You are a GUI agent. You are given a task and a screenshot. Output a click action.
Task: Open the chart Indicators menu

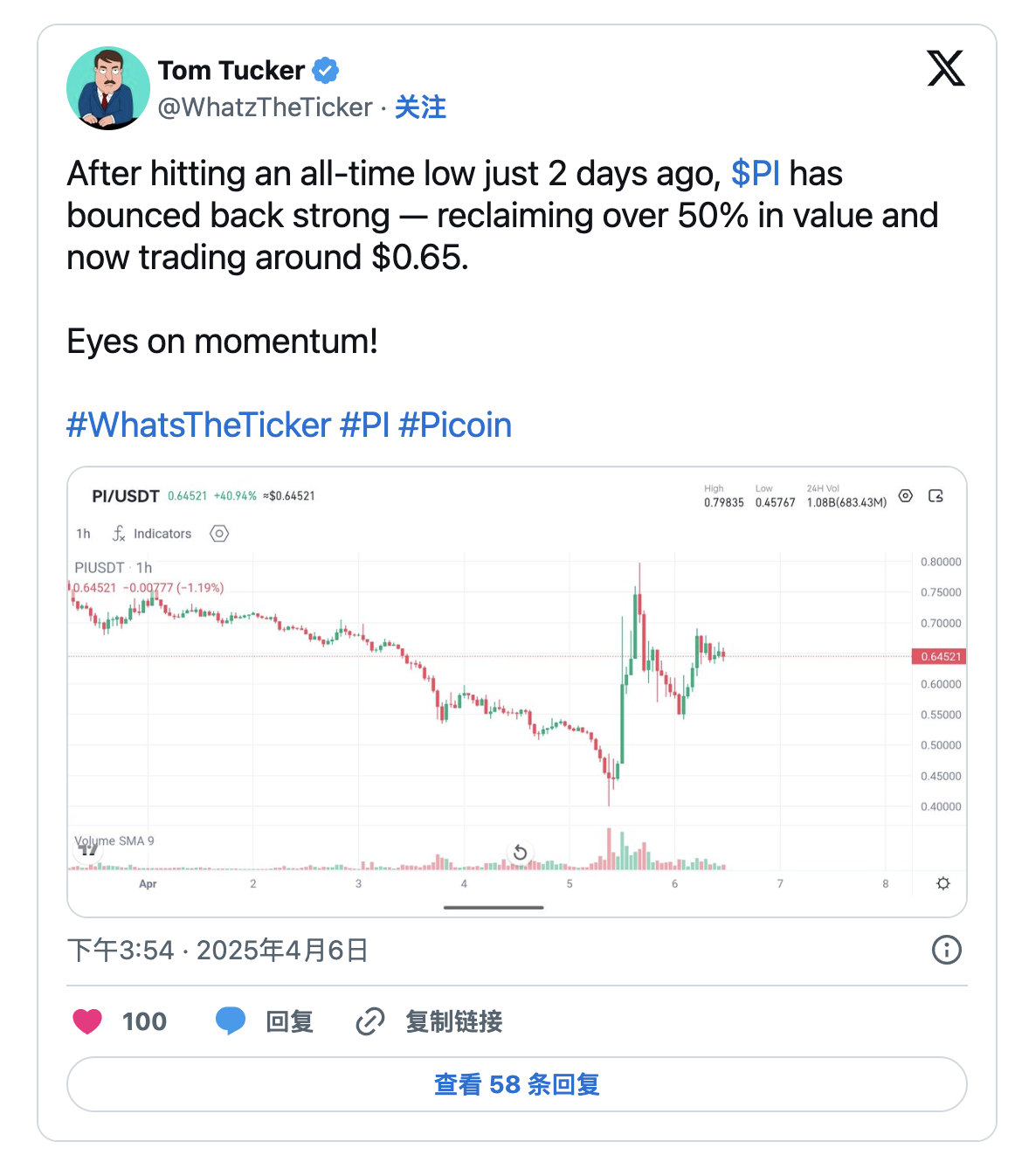[152, 534]
